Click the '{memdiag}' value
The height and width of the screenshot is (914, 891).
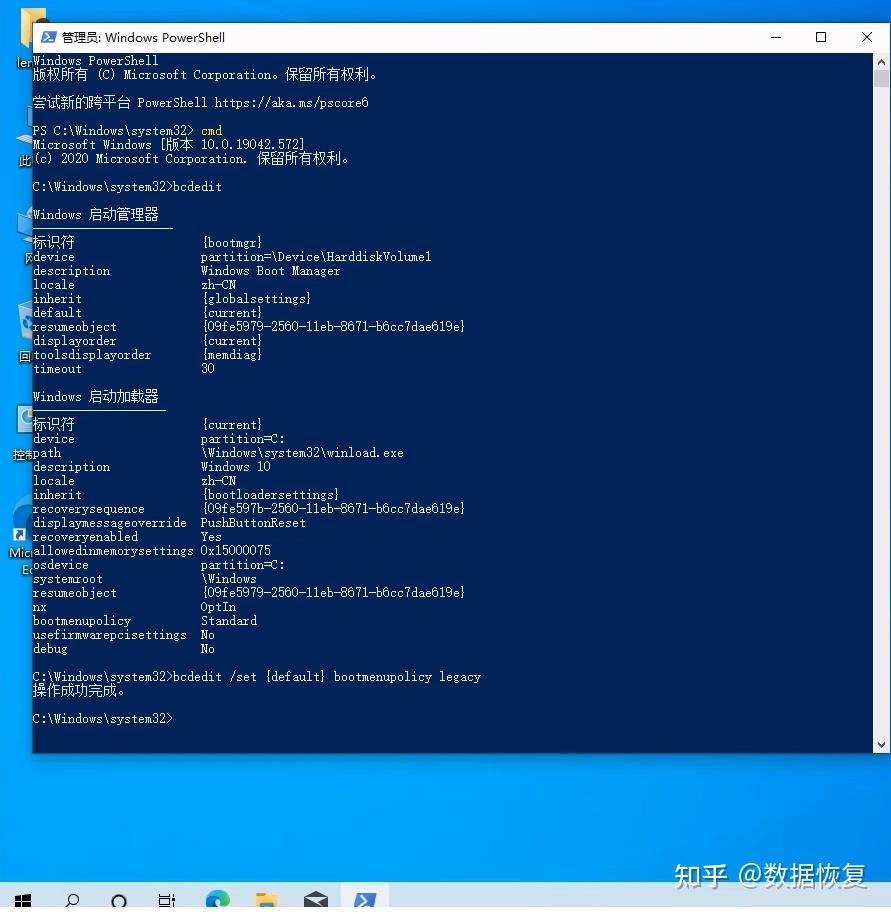tap(232, 355)
